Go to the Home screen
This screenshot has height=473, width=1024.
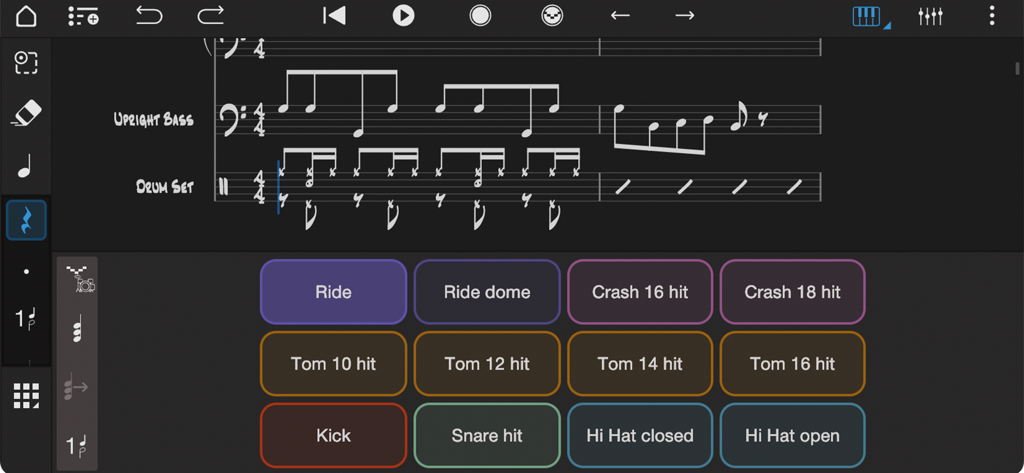(26, 16)
